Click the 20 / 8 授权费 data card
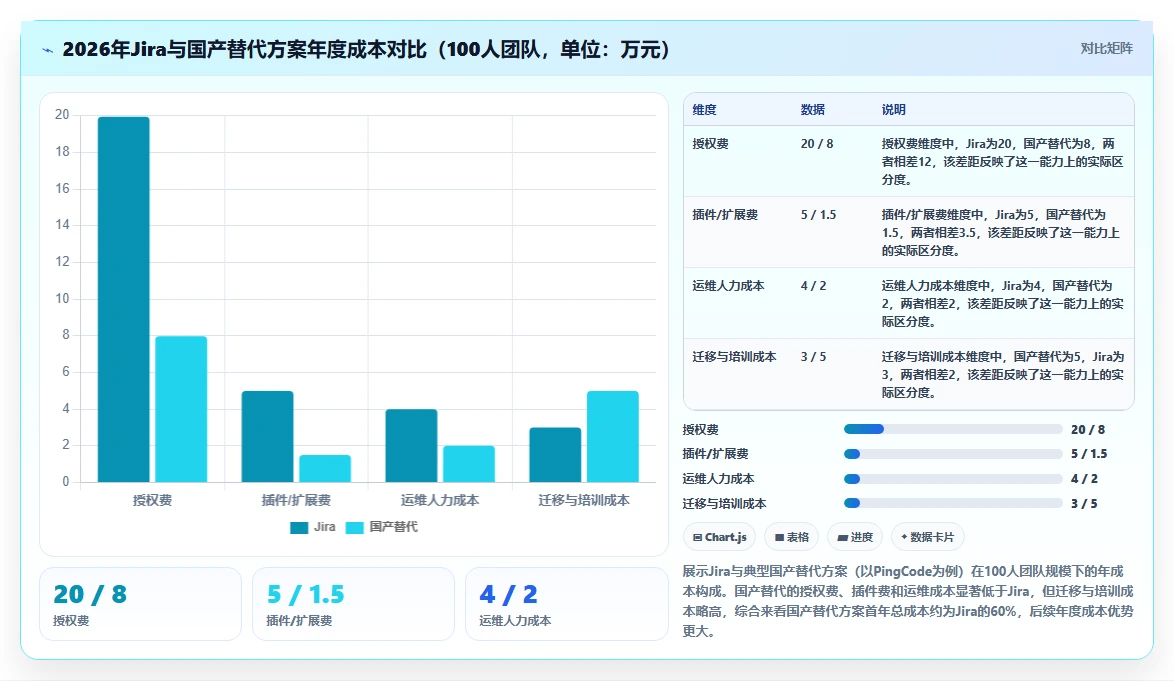Image resolution: width=1174 pixels, height=681 pixels. coord(140,604)
